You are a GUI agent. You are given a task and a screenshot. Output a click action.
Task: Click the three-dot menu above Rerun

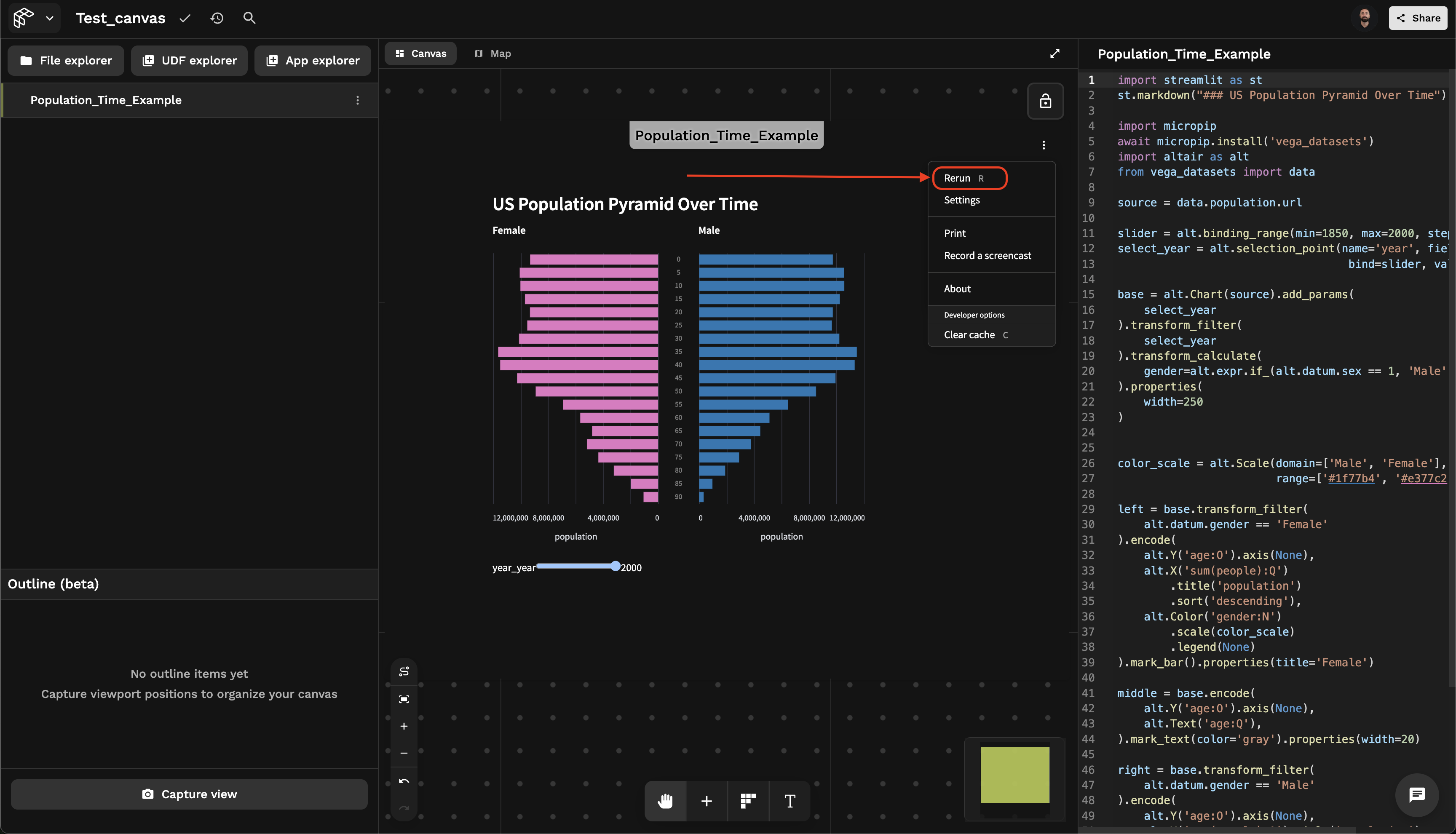[x=1044, y=145]
